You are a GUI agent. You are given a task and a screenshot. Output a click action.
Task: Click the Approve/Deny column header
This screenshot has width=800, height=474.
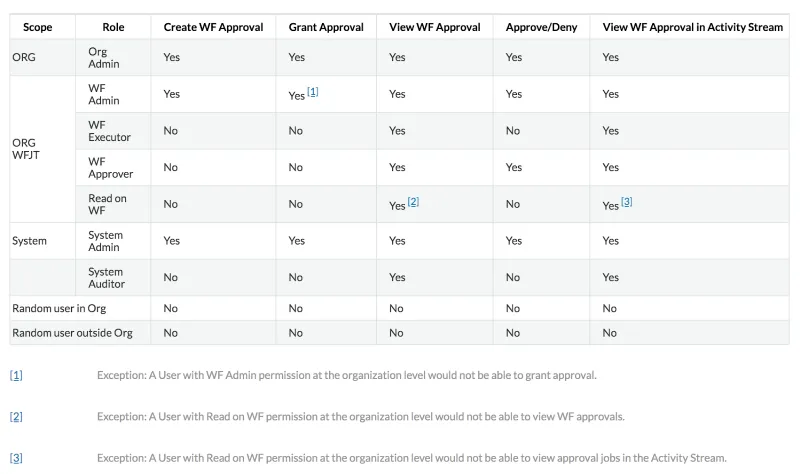click(x=541, y=27)
